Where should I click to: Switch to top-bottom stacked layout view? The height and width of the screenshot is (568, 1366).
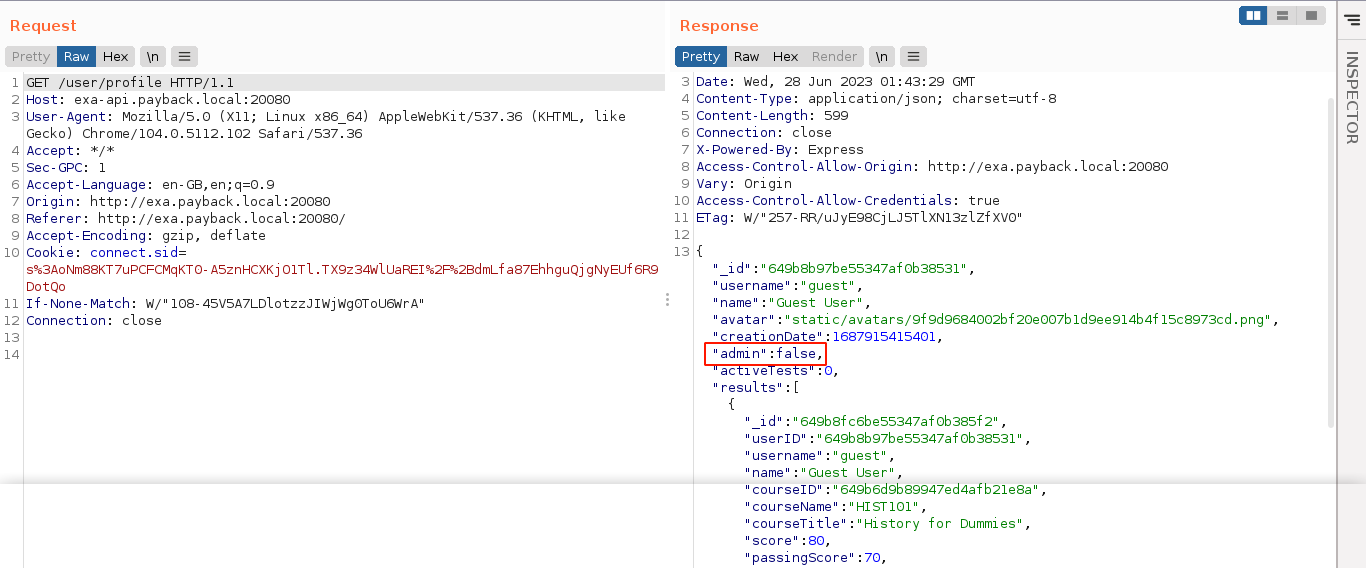[x=1281, y=15]
